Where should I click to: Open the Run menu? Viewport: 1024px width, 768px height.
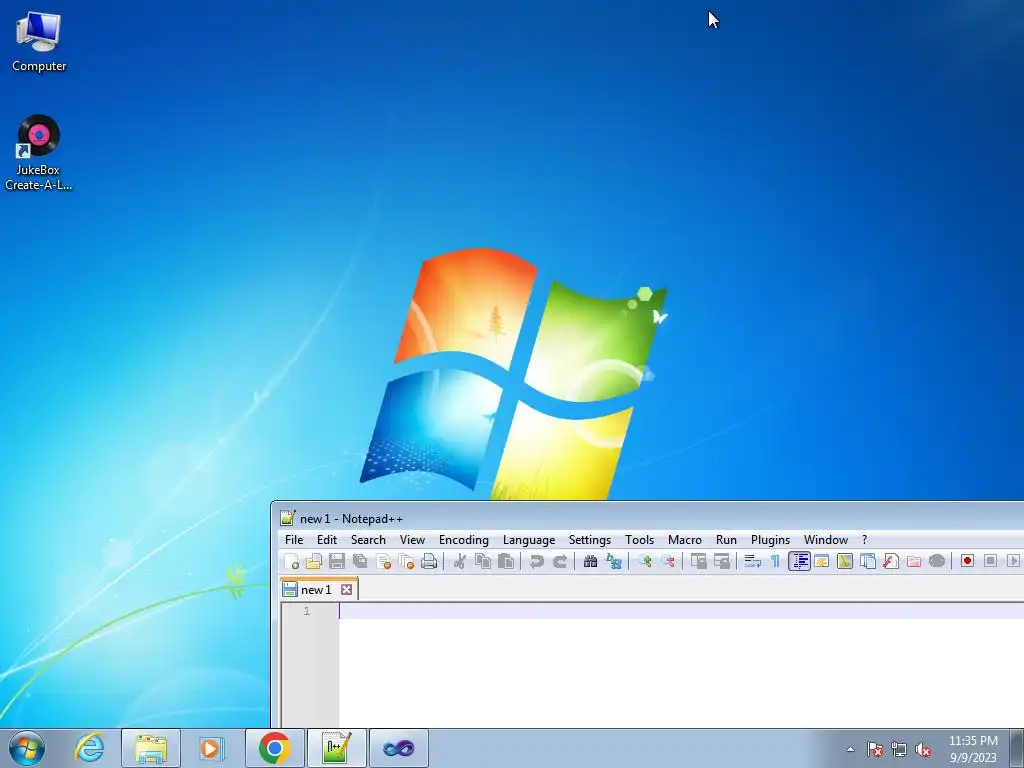(x=726, y=540)
